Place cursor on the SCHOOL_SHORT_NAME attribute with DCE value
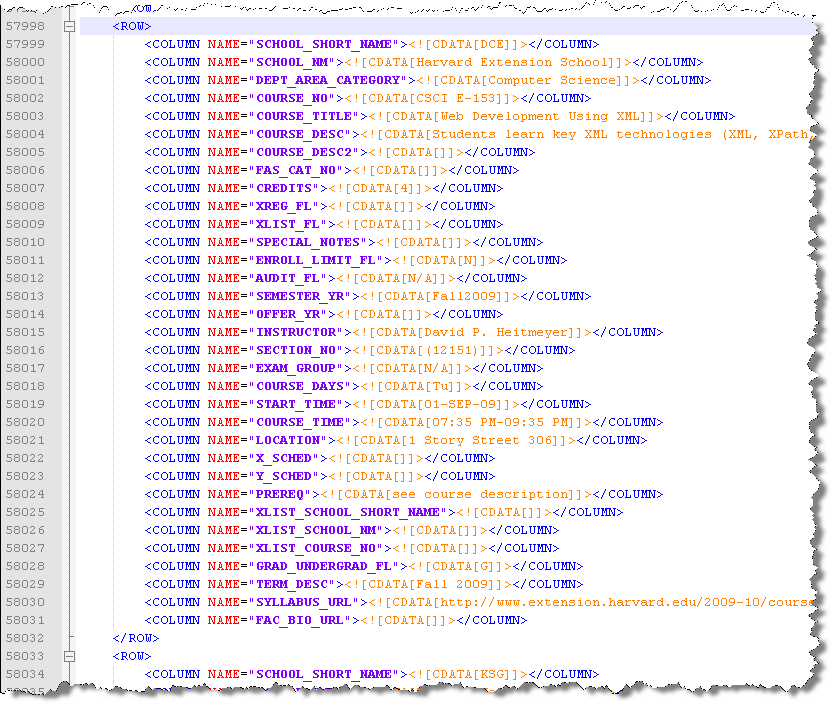830x703 pixels. [324, 44]
